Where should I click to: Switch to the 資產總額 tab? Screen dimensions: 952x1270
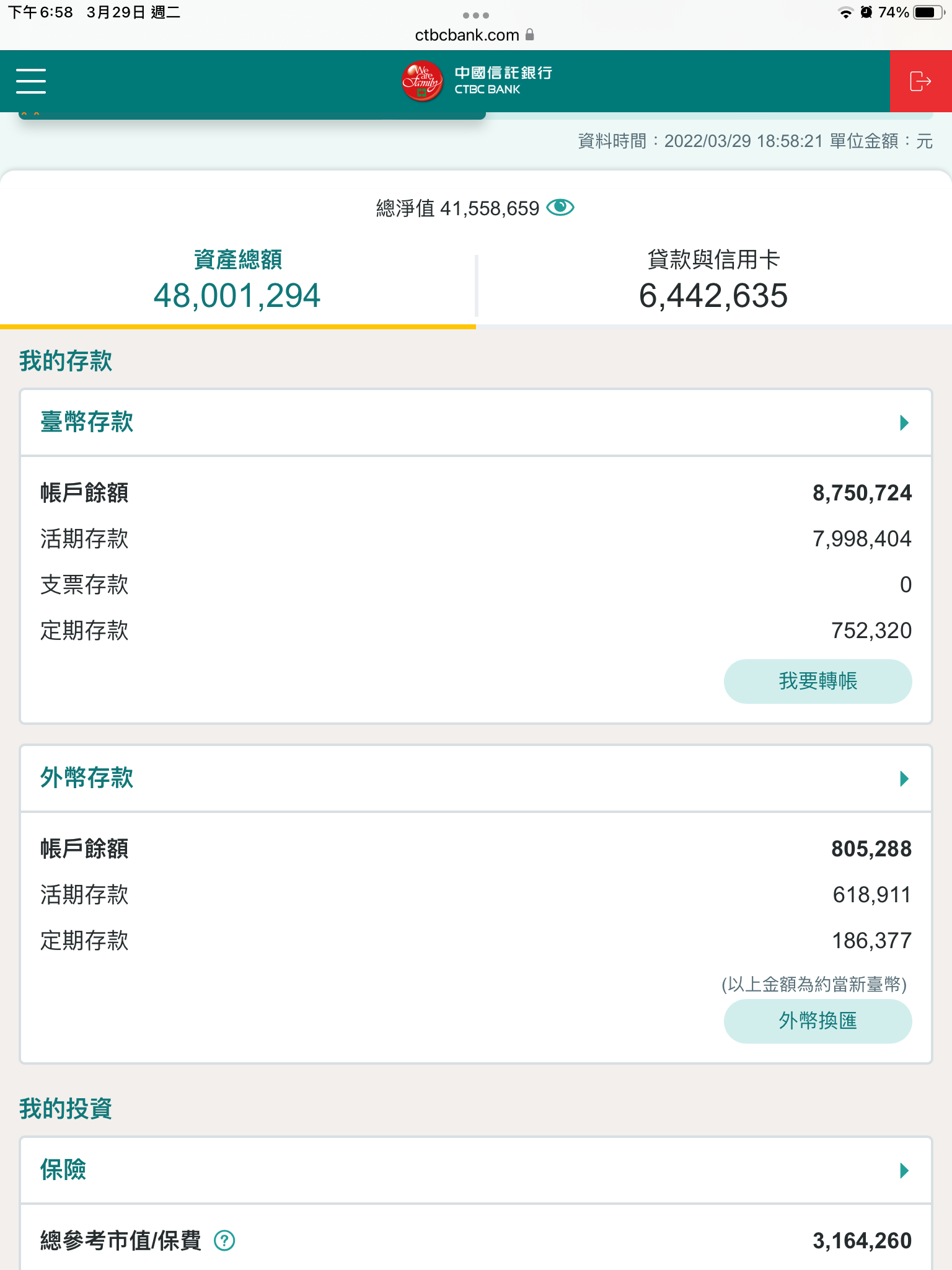(237, 280)
